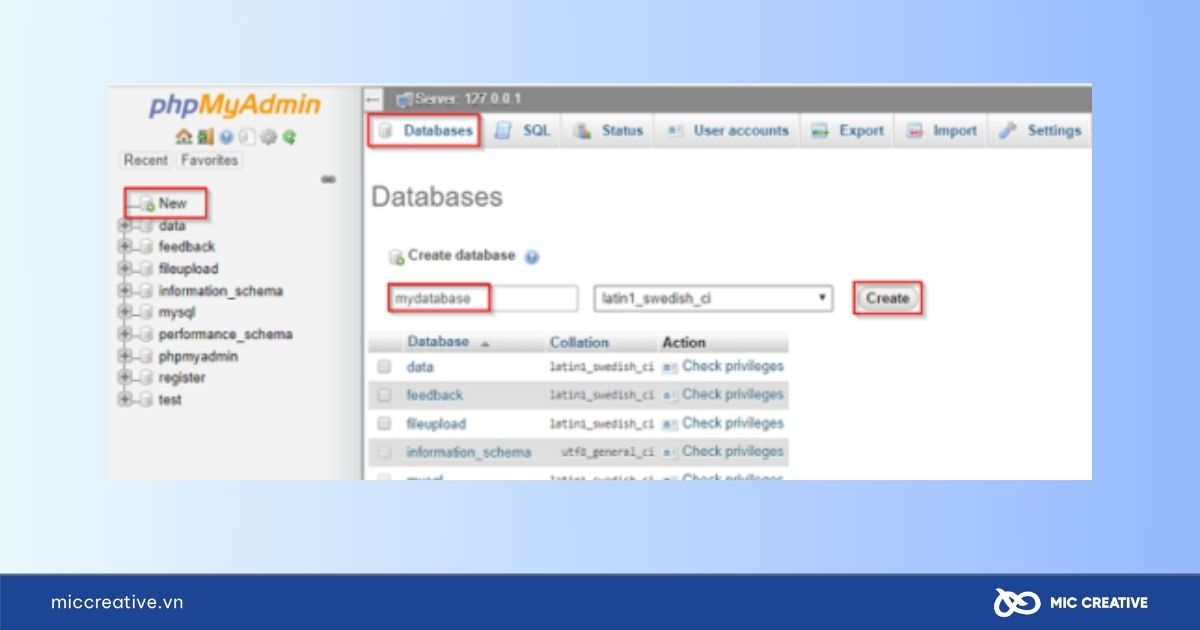
Task: Expand the fileupload node in tree
Action: (x=125, y=269)
